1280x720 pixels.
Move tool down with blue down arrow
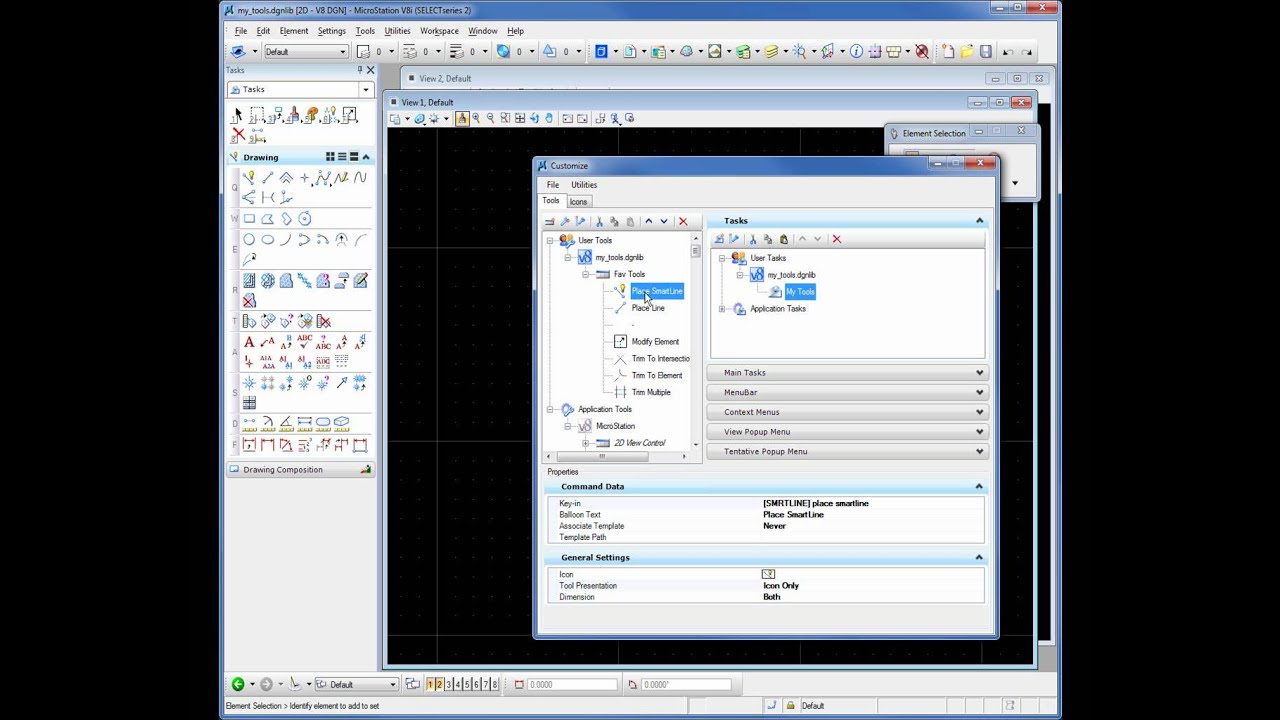663,221
